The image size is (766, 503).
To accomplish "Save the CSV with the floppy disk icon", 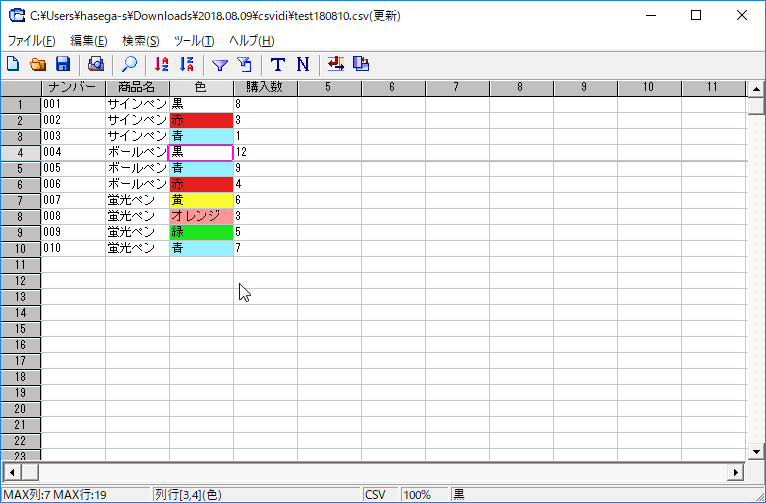I will click(63, 64).
